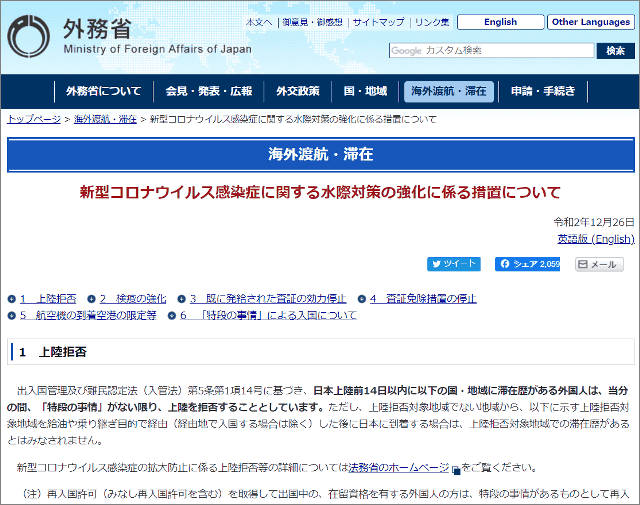Open 会見・発表・広報 navigation menu
Image resolution: width=640 pixels, height=505 pixels.
(x=209, y=91)
